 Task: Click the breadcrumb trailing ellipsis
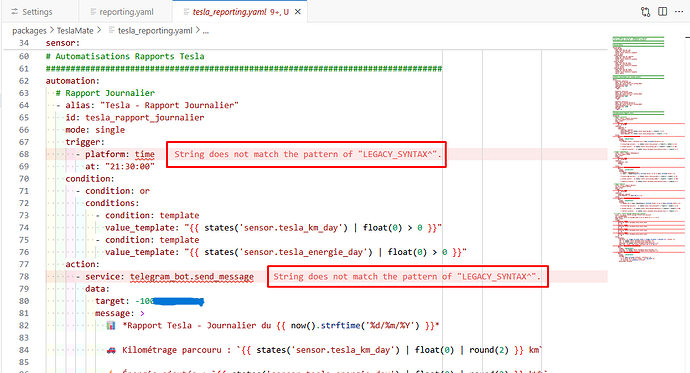click(x=206, y=31)
